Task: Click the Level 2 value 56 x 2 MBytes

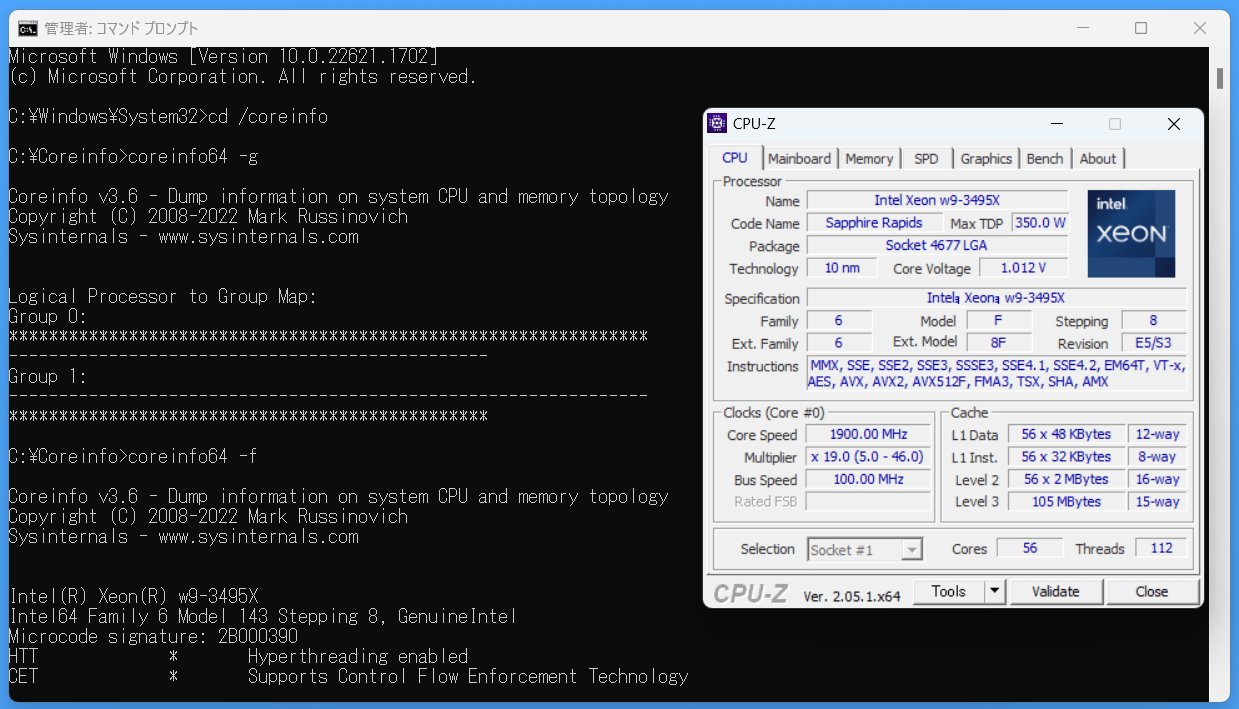Action: tap(1066, 479)
